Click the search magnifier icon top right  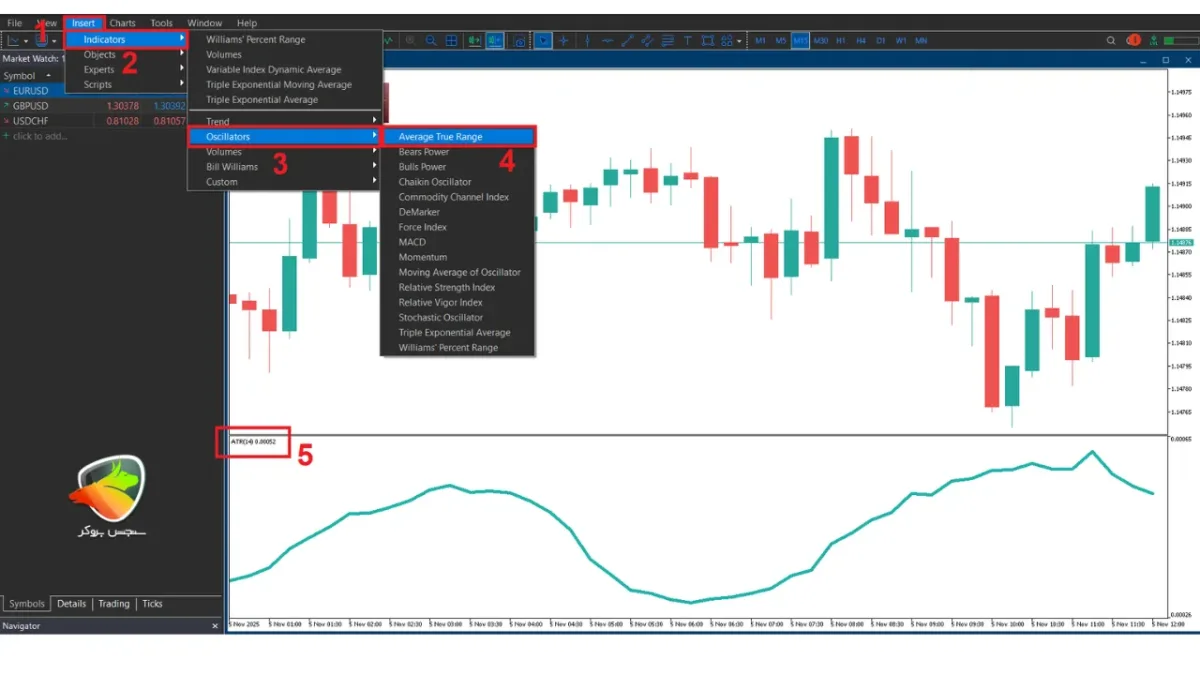pyautogui.click(x=1111, y=41)
